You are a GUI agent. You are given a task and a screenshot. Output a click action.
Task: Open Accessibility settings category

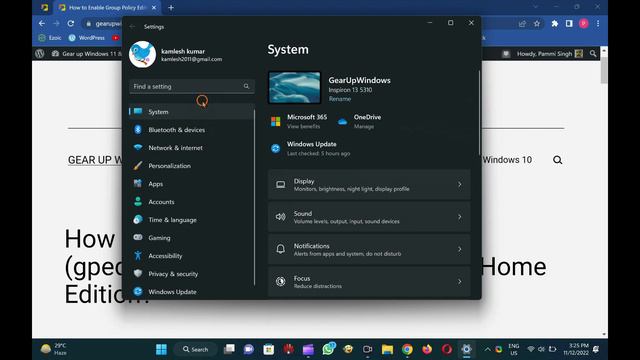tap(191, 256)
